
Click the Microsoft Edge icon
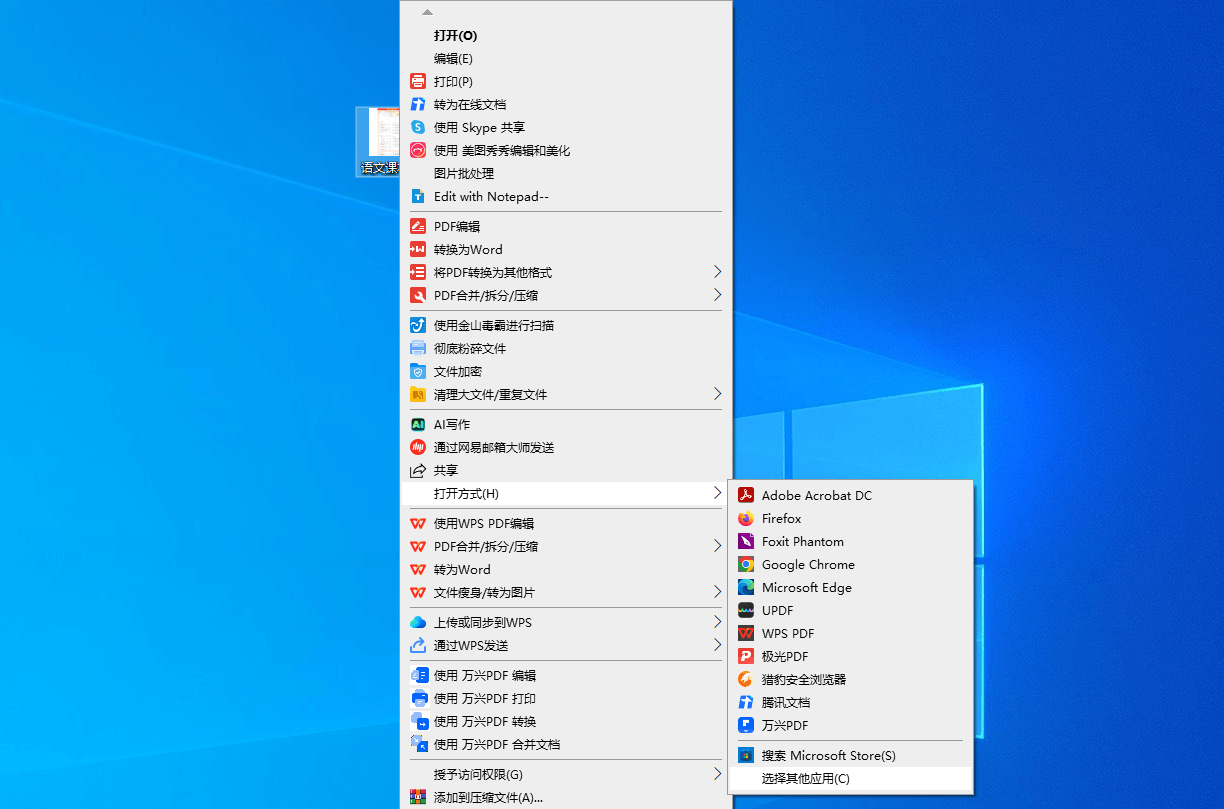point(745,588)
